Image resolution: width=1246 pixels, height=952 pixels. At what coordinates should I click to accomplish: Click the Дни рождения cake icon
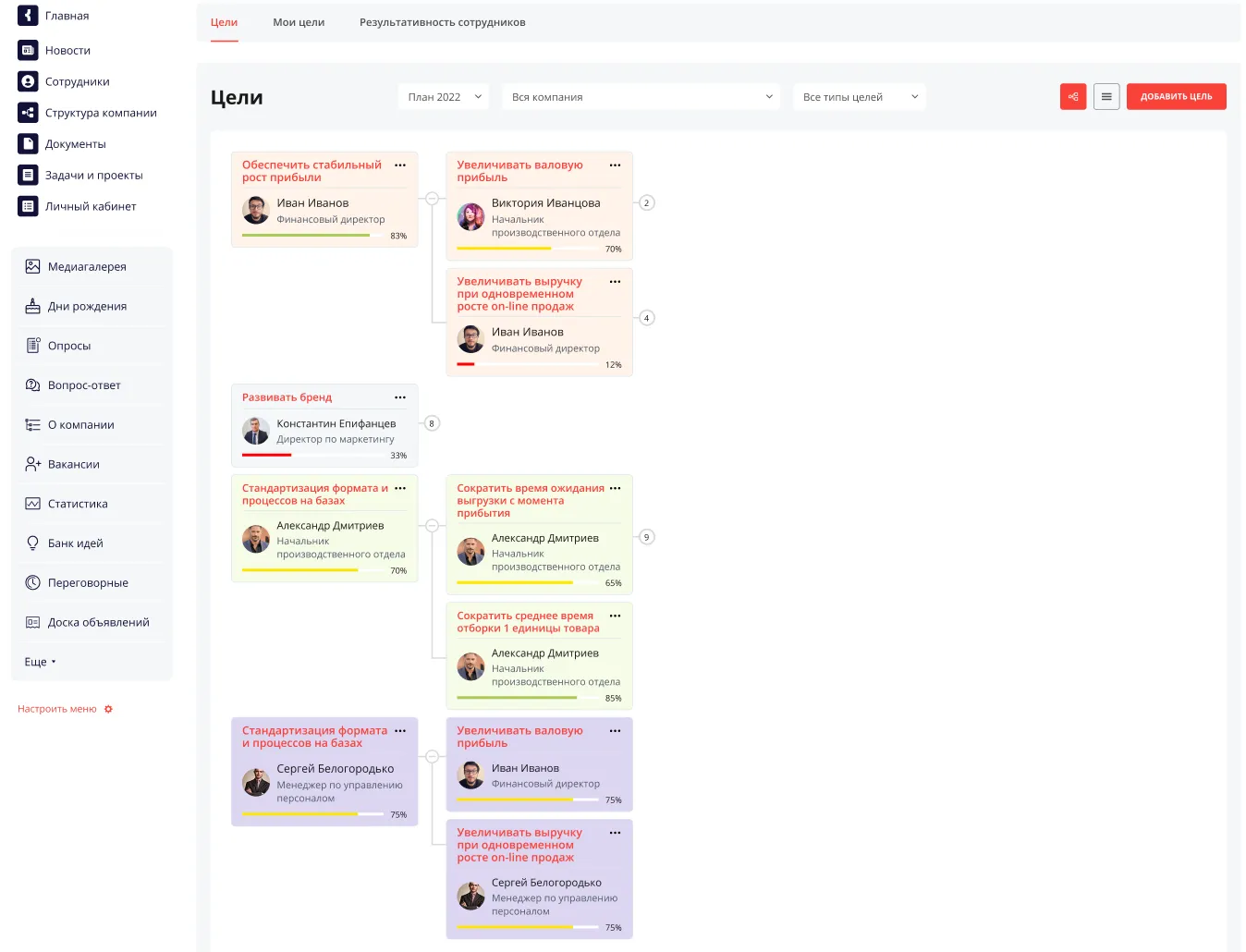32,306
